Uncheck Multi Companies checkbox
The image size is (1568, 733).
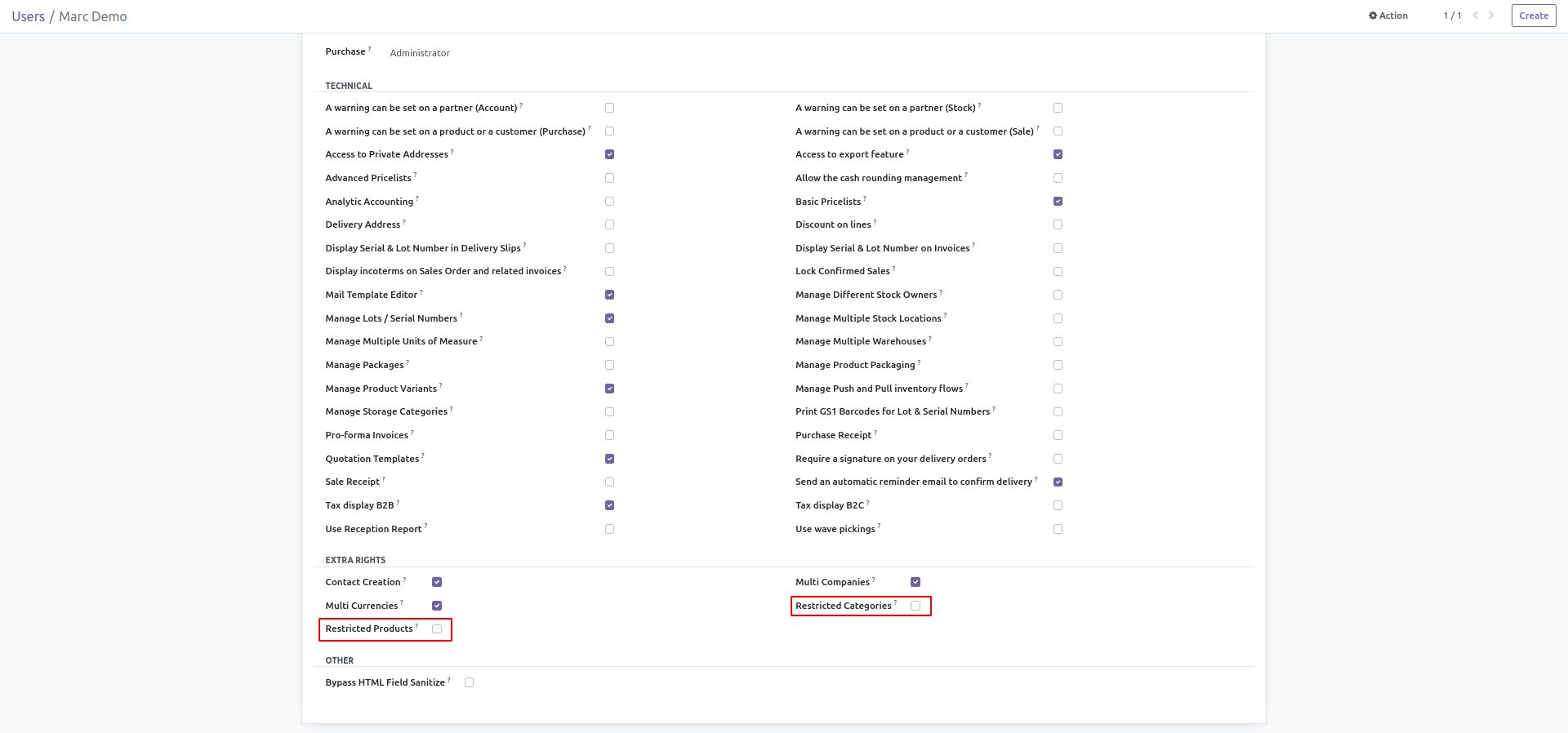tap(915, 582)
